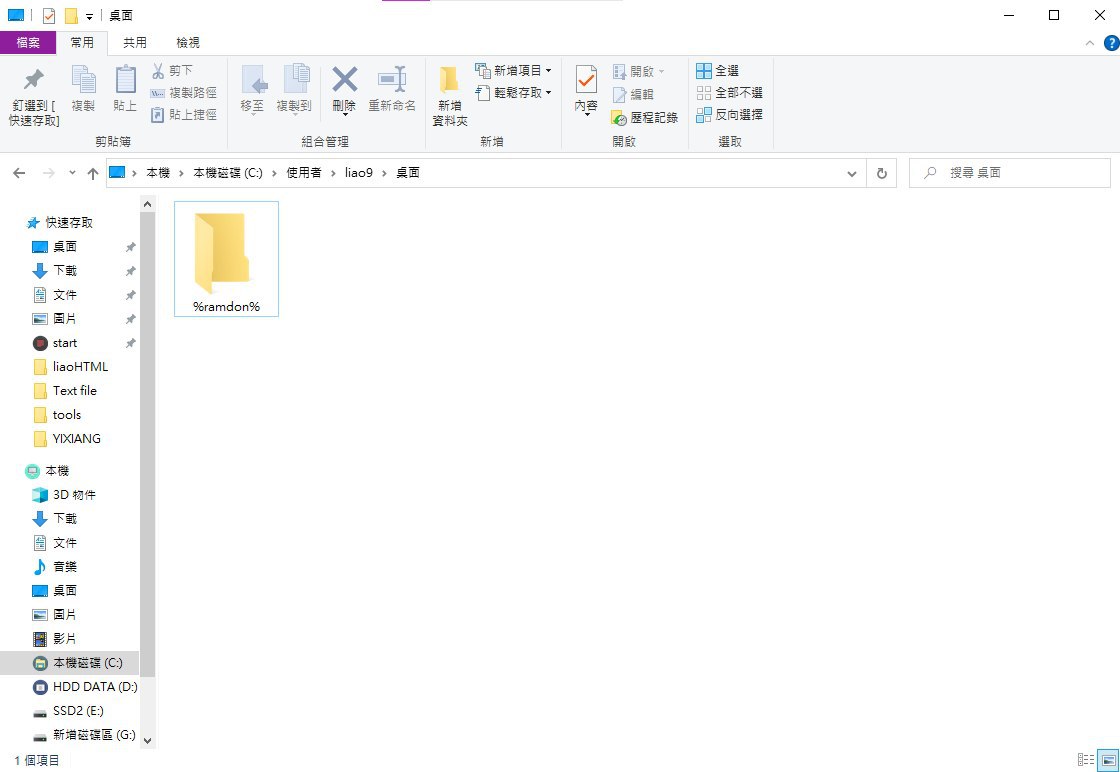Switch to large icons view in status bar
The height and width of the screenshot is (772, 1120).
click(x=1108, y=760)
